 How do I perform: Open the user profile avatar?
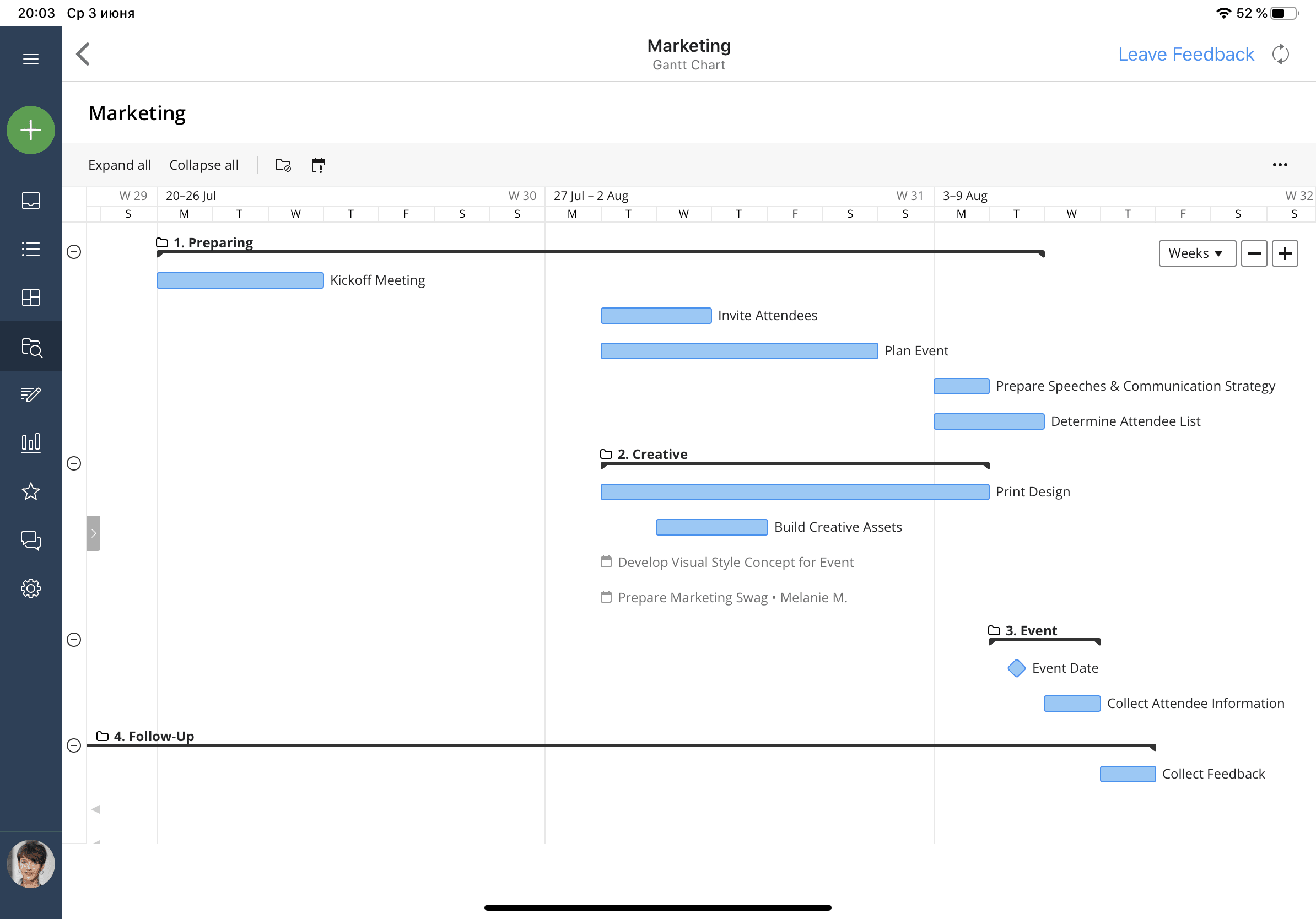(31, 864)
